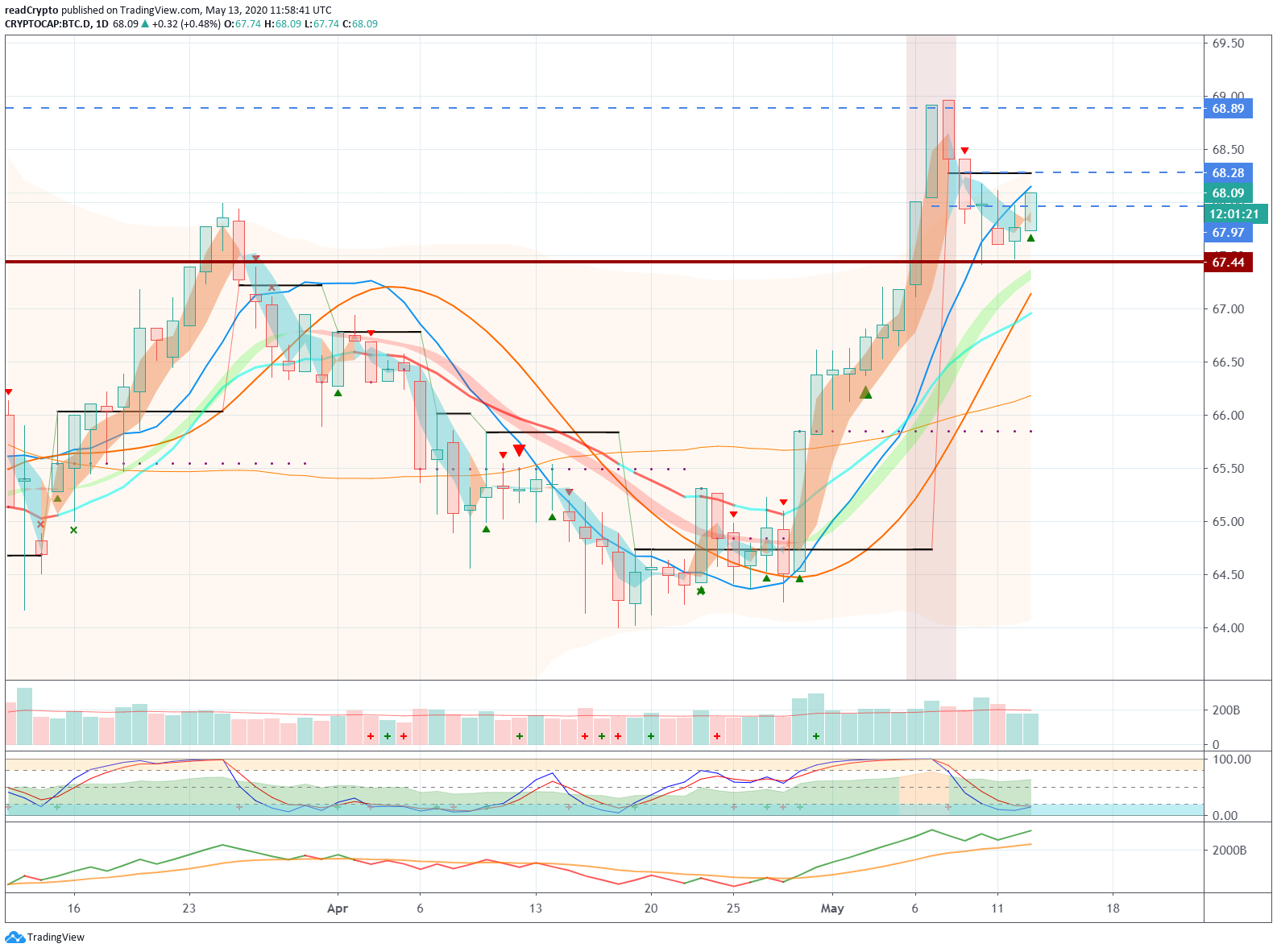
Task: Click the dashed blue 68.89 horizontal line
Action: tap(604, 108)
